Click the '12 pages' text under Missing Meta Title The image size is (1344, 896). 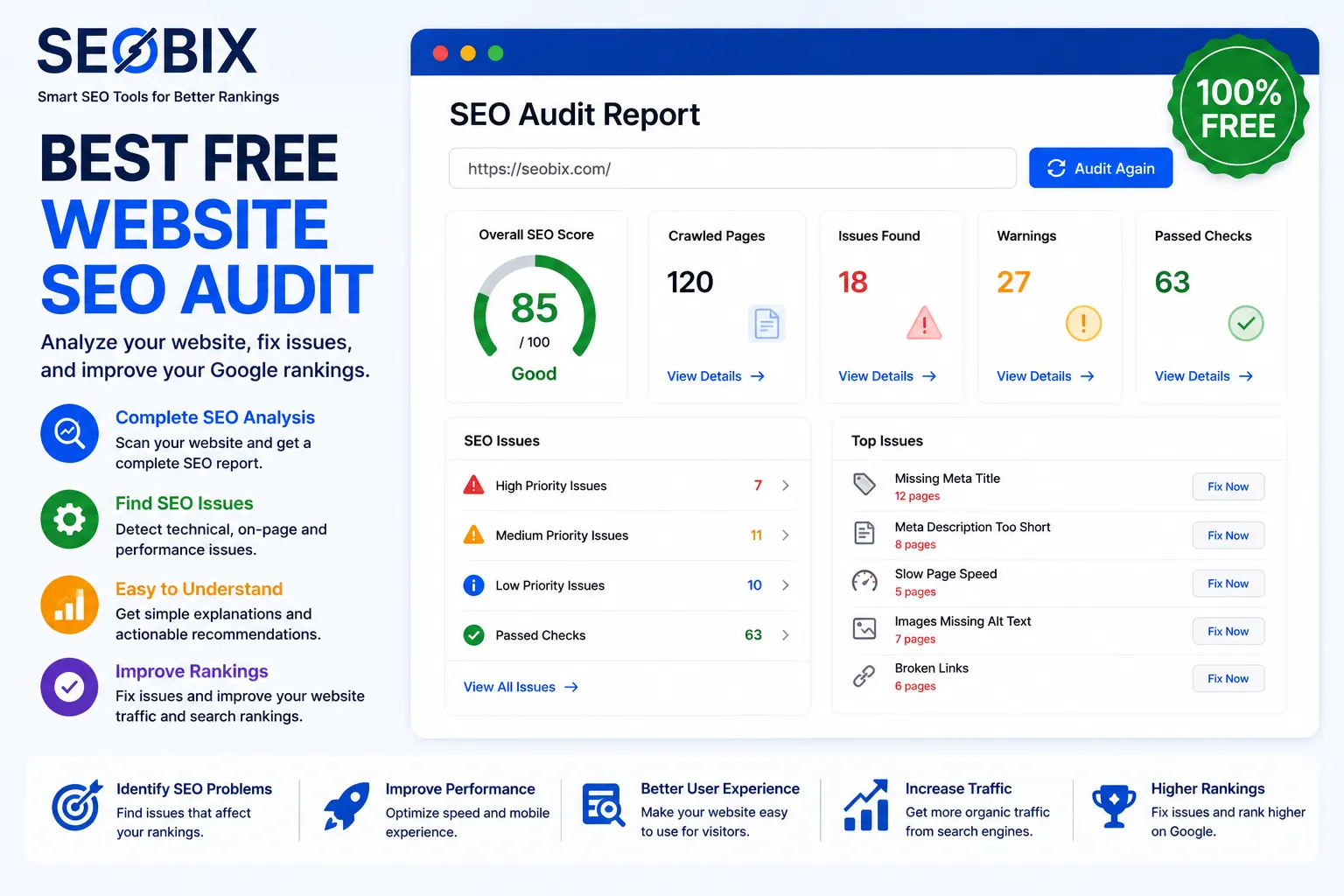[917, 496]
